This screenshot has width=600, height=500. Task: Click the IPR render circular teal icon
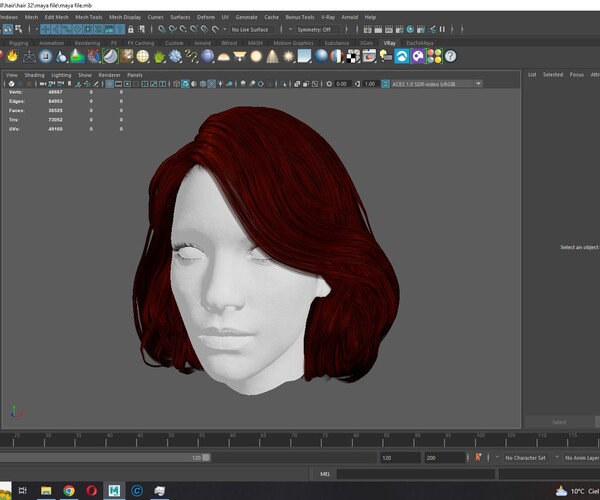(410, 29)
